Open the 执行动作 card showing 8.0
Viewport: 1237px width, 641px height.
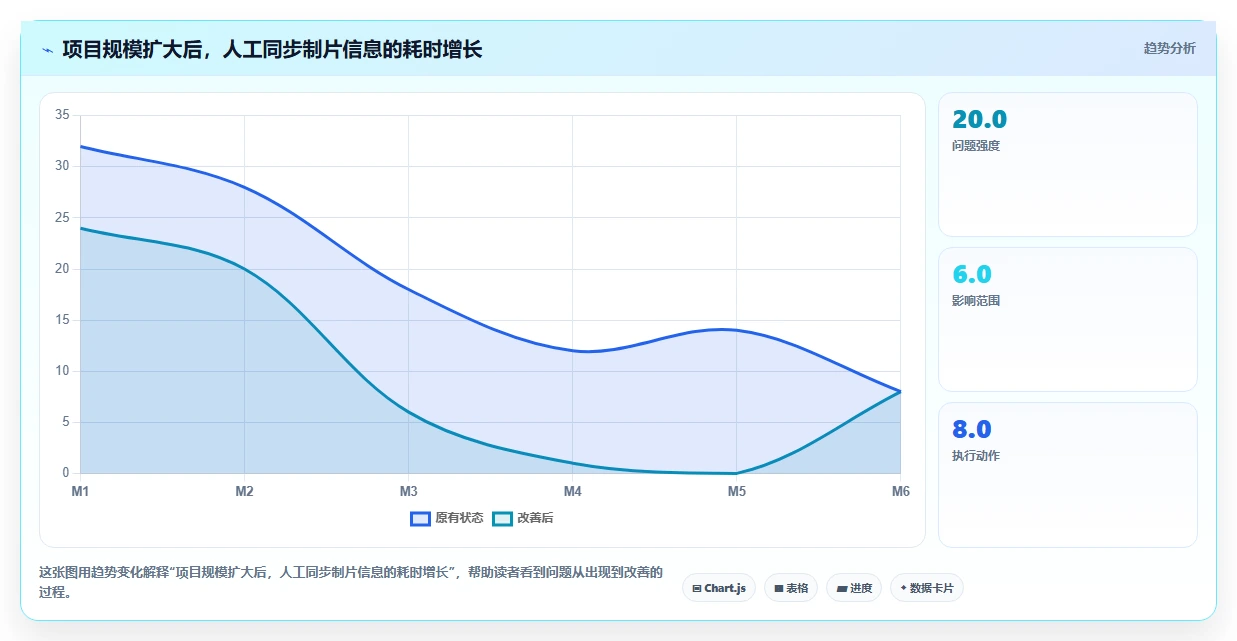coord(1067,475)
